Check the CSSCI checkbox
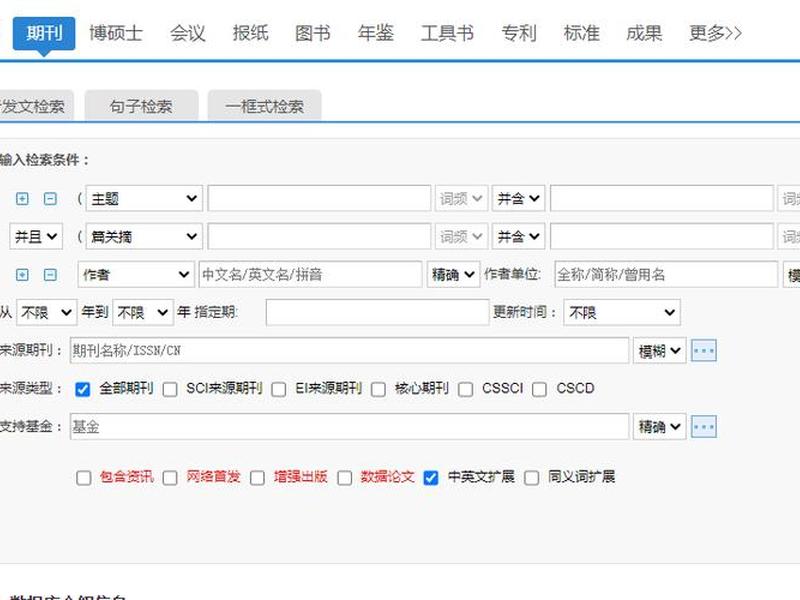Screen dimensions: 800x600 point(465,390)
